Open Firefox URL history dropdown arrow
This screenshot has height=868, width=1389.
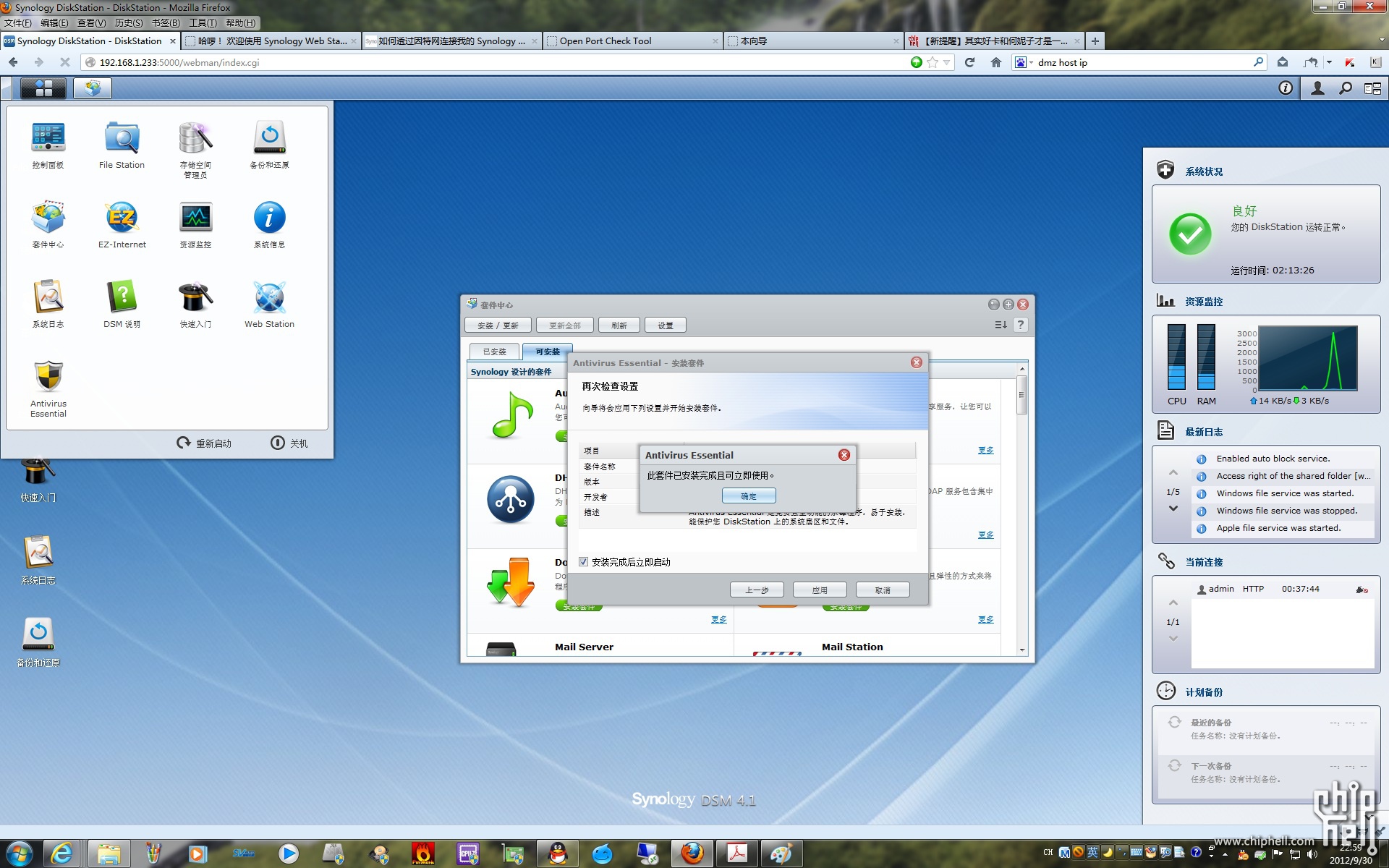[x=946, y=62]
